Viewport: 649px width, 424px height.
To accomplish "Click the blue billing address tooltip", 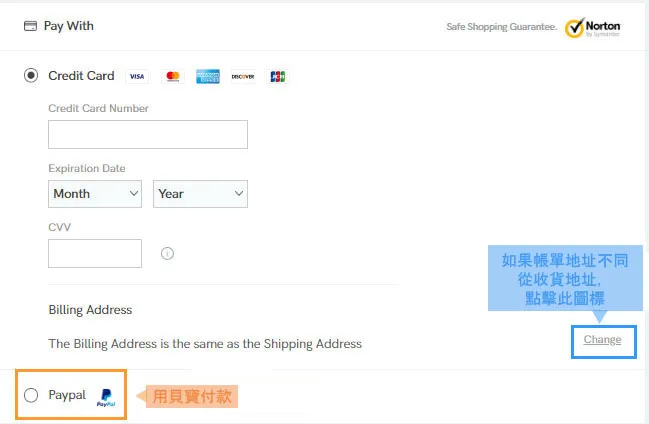I will [565, 278].
